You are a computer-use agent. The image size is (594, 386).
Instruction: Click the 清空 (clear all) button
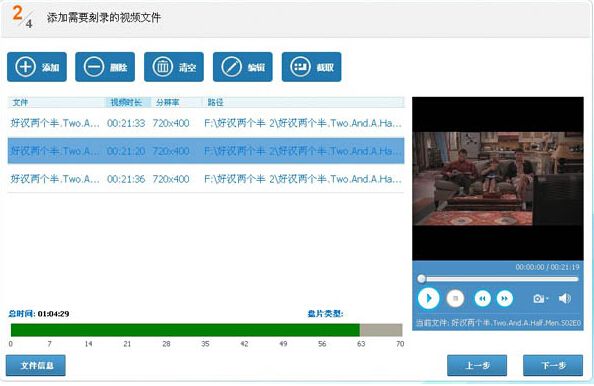click(x=174, y=67)
